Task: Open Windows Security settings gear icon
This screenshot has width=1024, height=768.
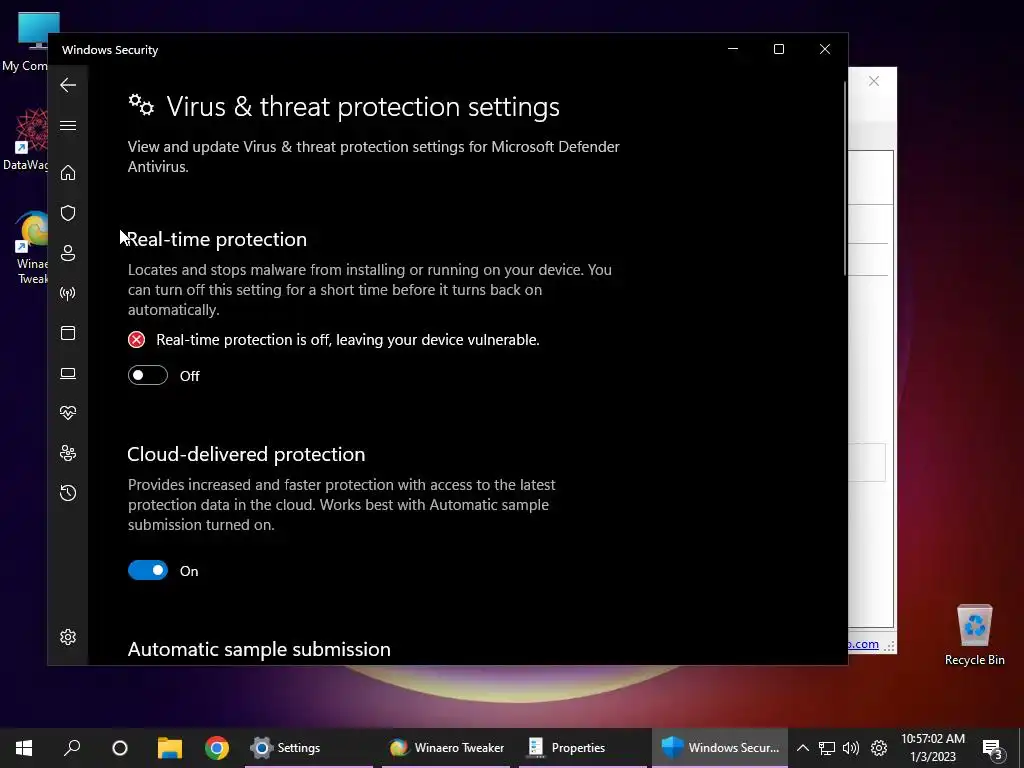Action: [68, 637]
